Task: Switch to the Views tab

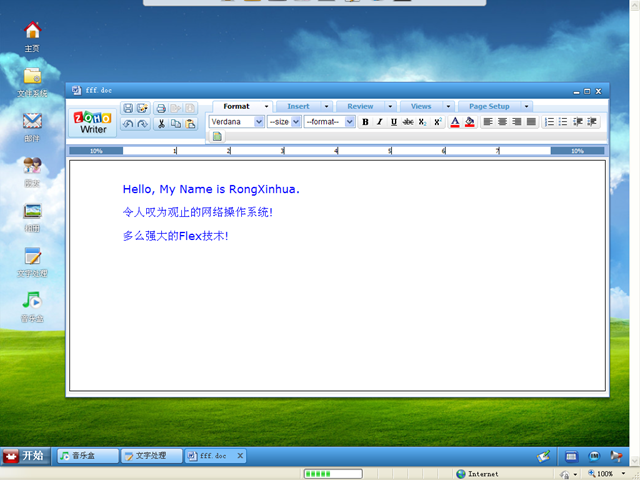Action: pyautogui.click(x=421, y=106)
